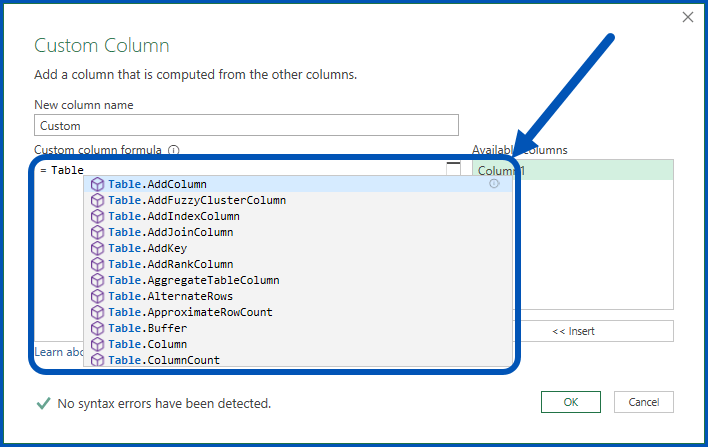708x447 pixels.
Task: Click the New column name field
Action: coord(246,125)
